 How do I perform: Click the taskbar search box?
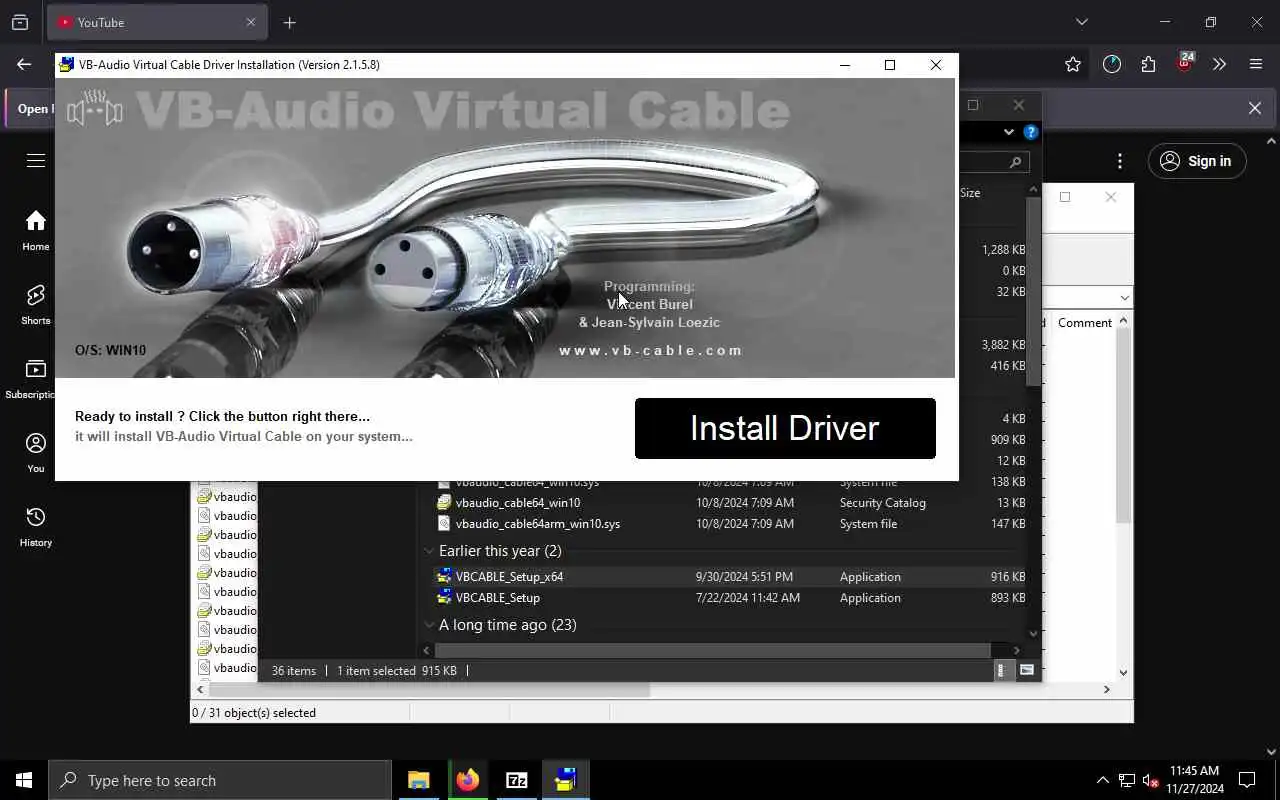(220, 780)
